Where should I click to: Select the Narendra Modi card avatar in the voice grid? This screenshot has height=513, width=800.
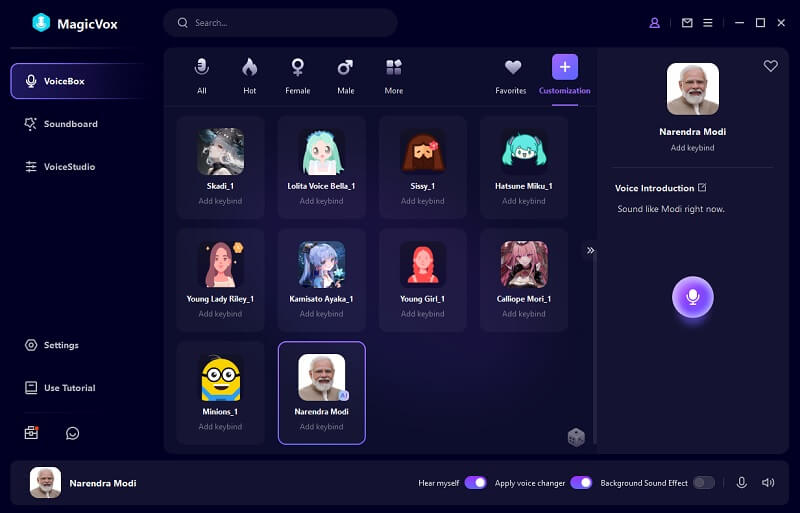[321, 377]
